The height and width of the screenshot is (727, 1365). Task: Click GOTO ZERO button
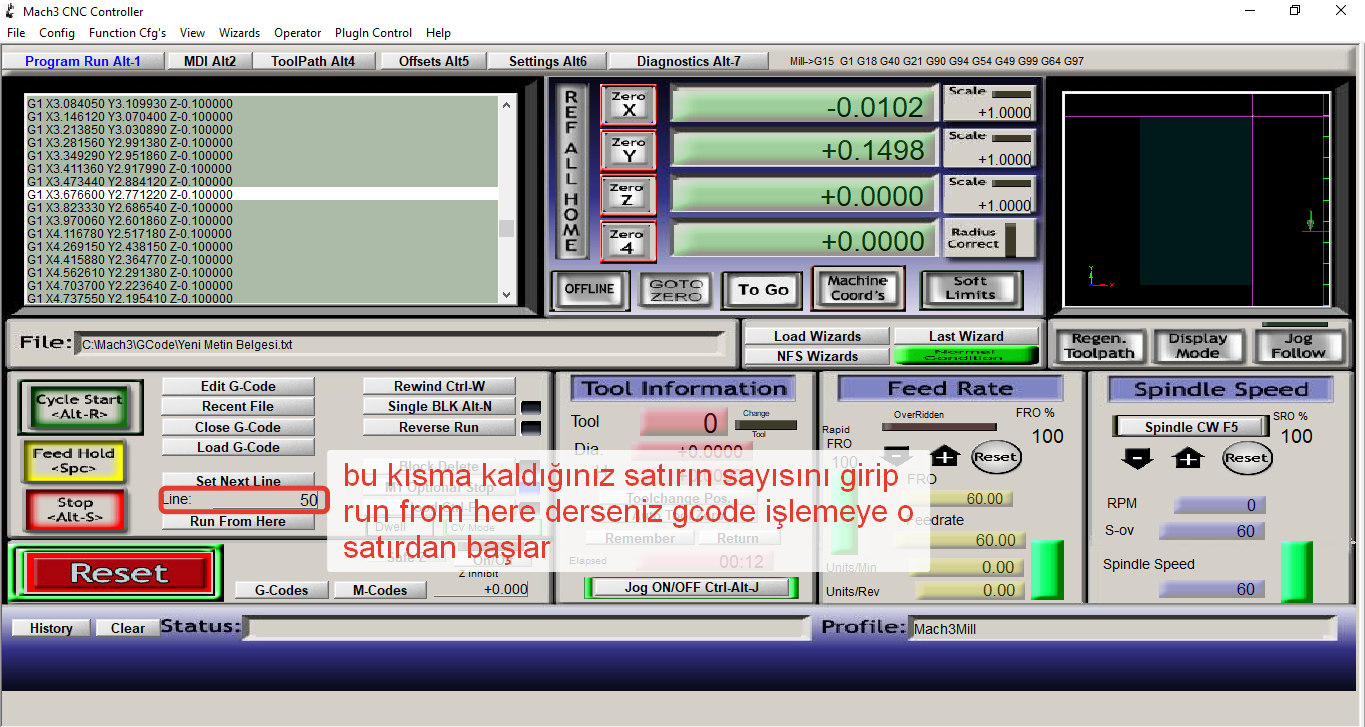click(x=676, y=290)
